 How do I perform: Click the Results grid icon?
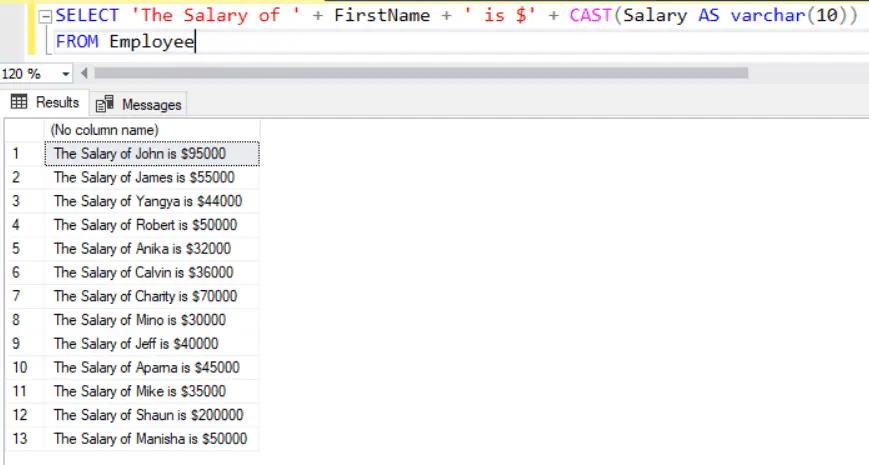click(19, 103)
